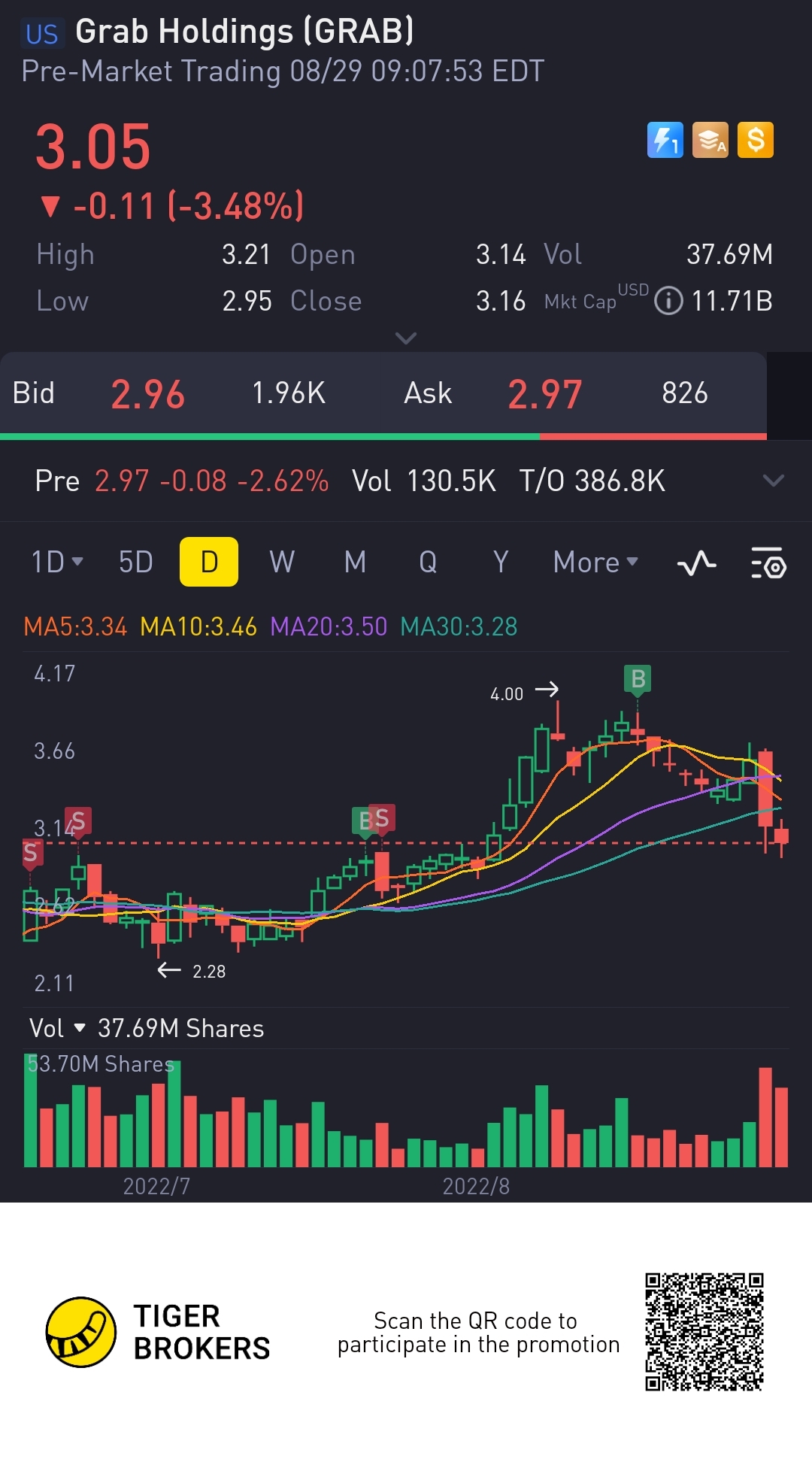Tap the Vol 37.69M value in quote panel
This screenshot has width=812, height=1462.
[x=729, y=254]
